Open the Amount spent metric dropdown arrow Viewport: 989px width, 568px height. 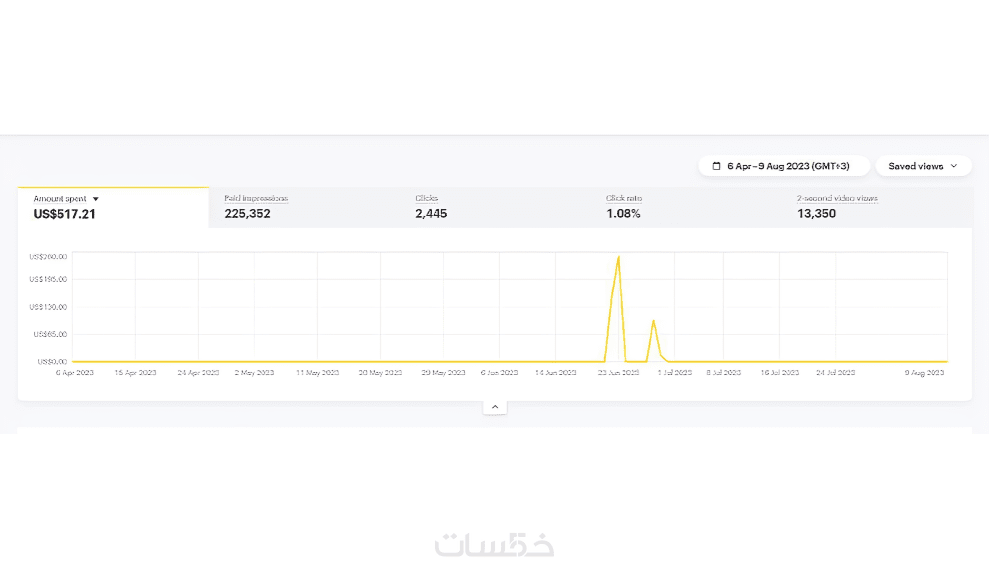click(x=96, y=199)
